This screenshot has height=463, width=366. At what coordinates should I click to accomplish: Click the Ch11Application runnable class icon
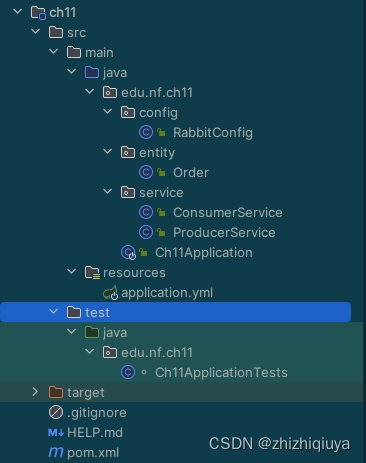click(128, 252)
